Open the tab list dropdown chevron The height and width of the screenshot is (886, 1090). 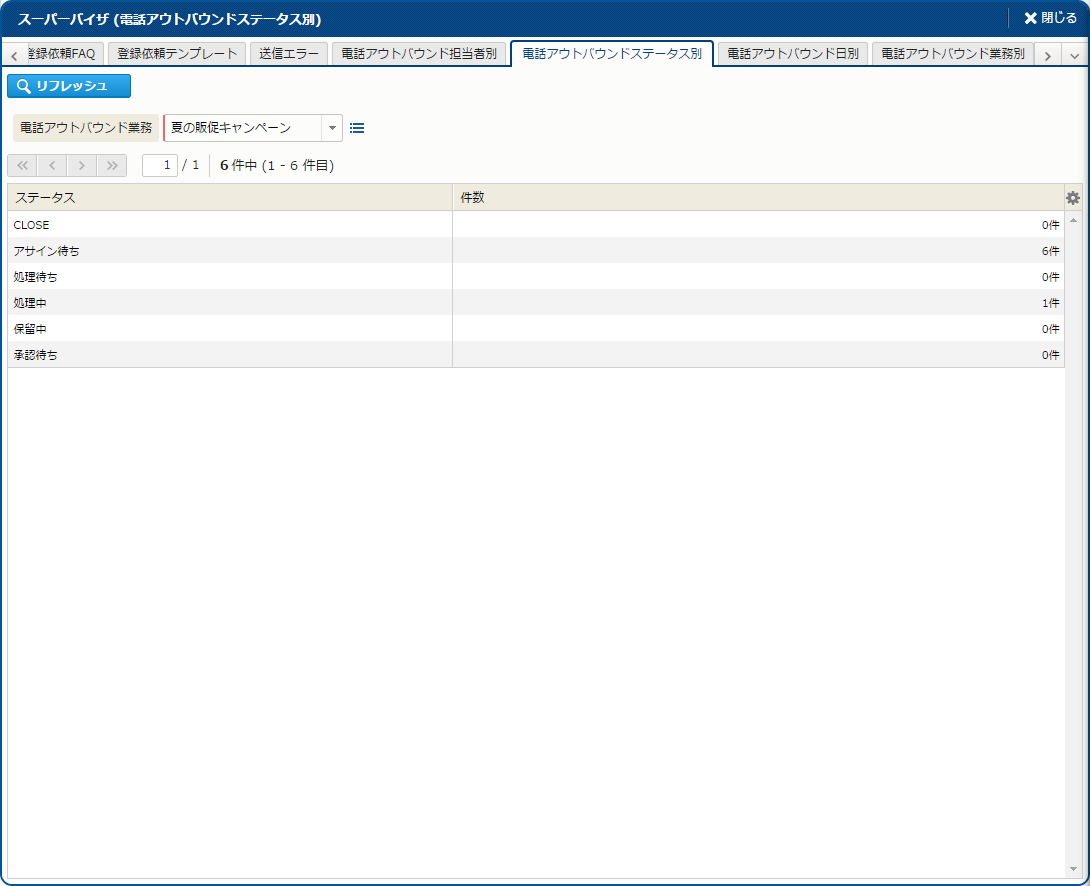pyautogui.click(x=1075, y=56)
